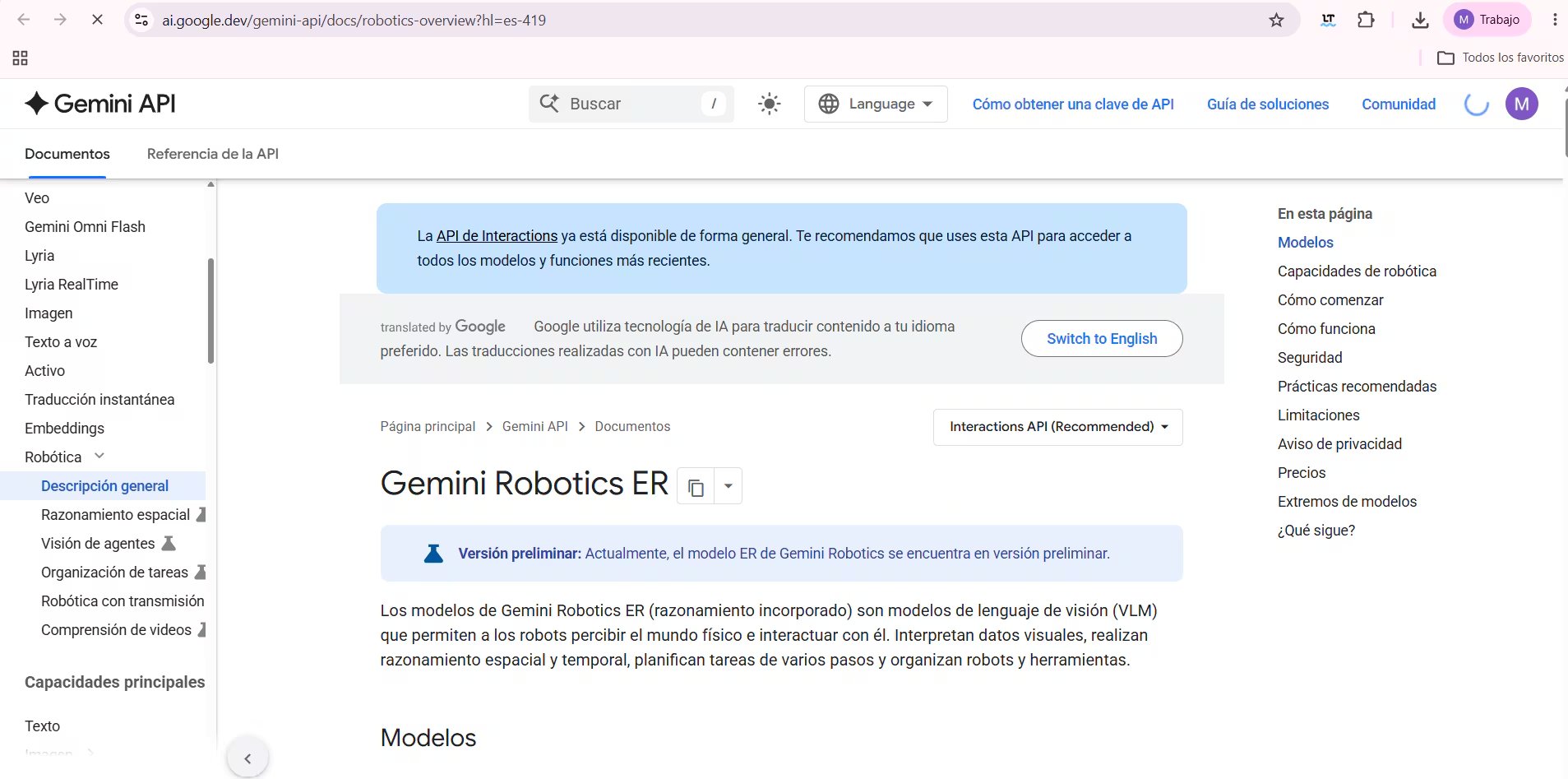Open Embeddings in the sidebar

click(x=64, y=429)
